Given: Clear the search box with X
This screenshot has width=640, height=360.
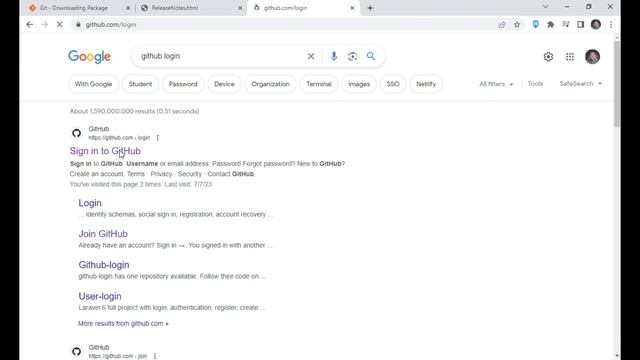Looking at the screenshot, I should pos(311,56).
